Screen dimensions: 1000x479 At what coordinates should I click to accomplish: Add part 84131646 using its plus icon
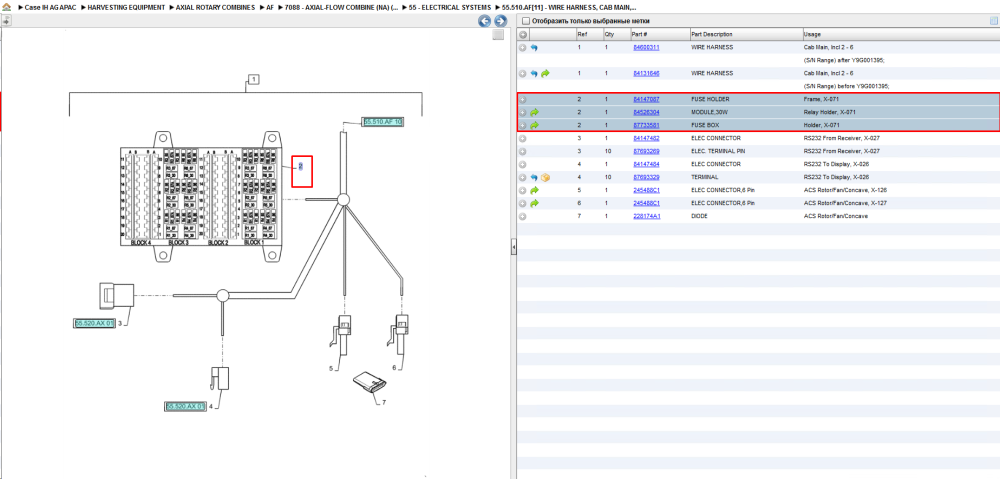tap(523, 74)
